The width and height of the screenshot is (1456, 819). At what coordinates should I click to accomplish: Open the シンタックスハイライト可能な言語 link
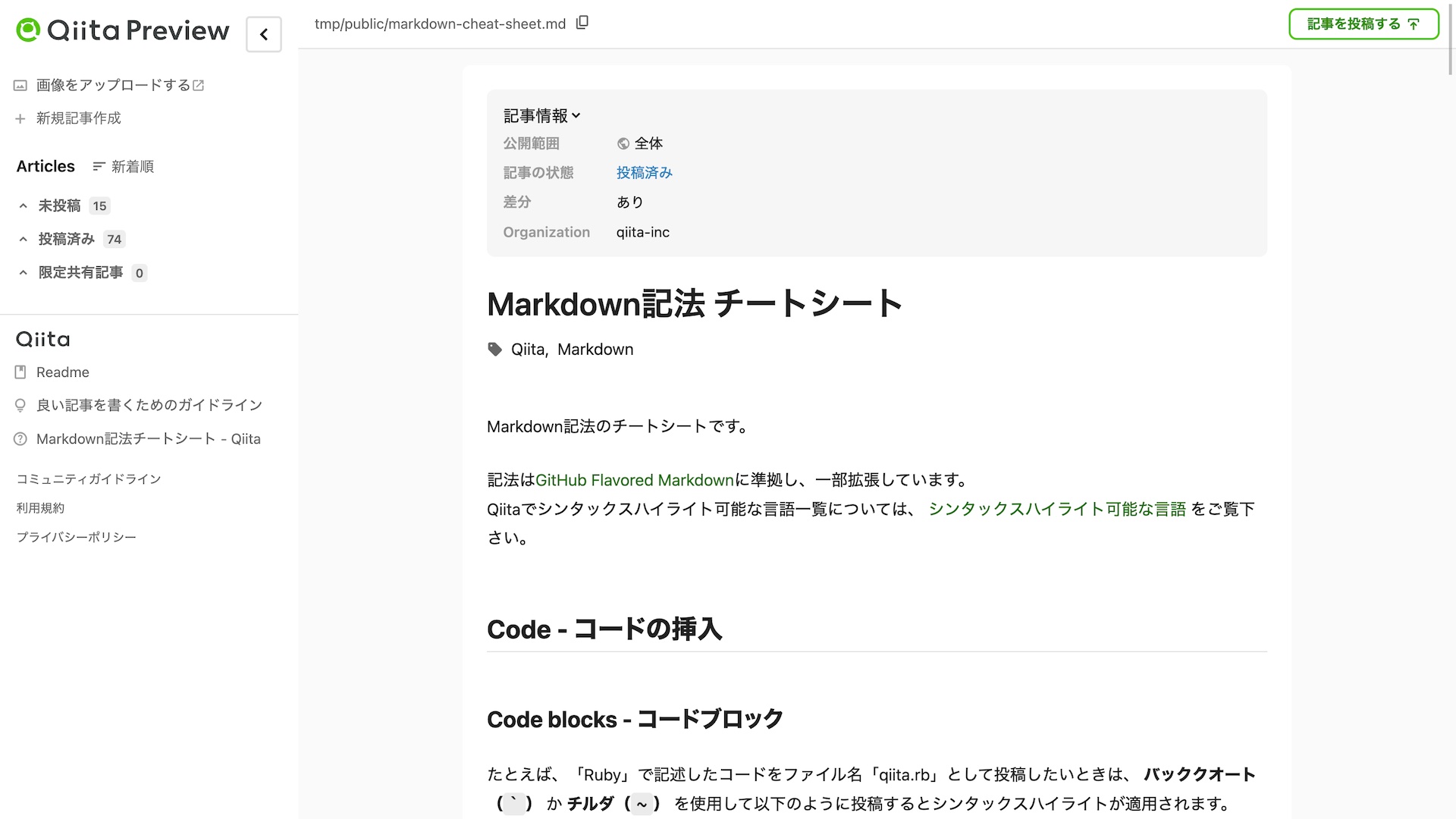point(1056,509)
